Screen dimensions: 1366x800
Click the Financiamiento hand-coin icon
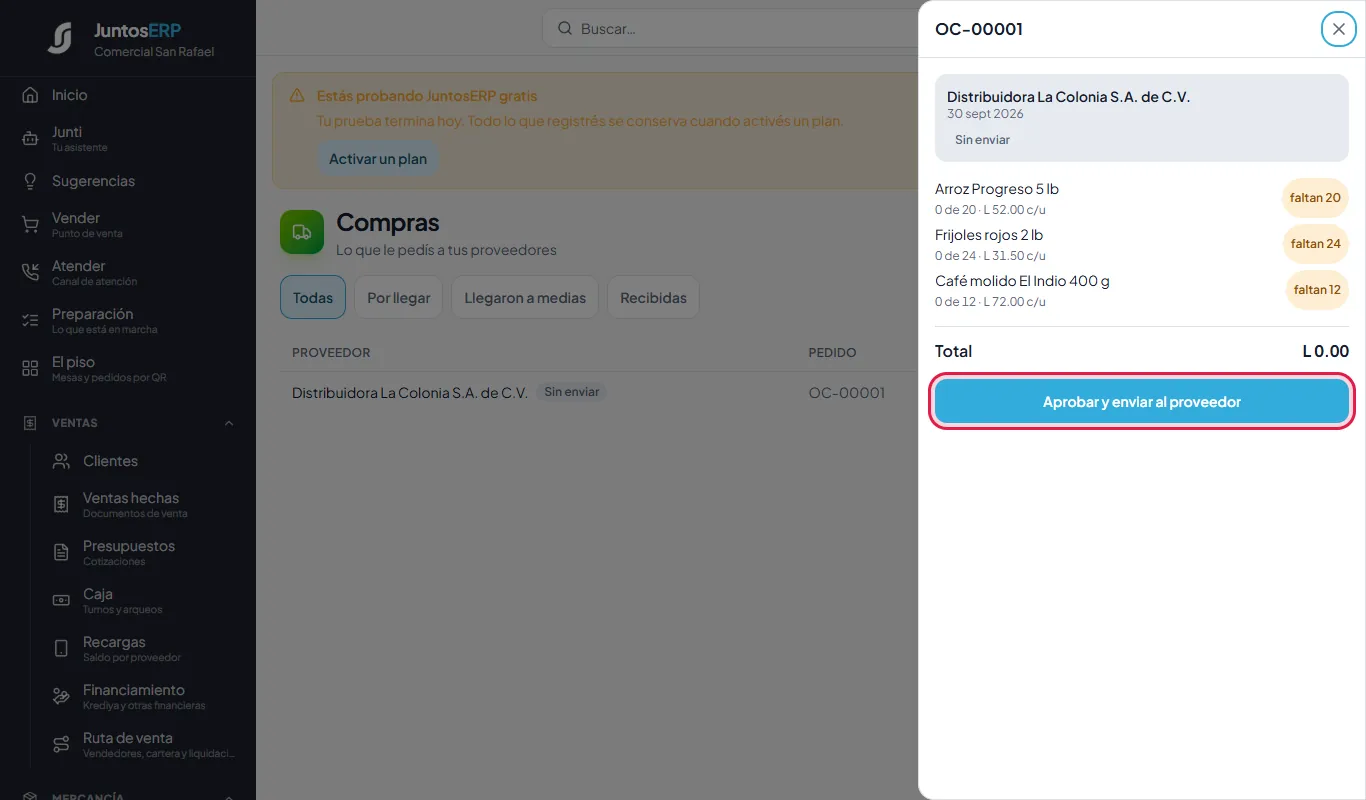61,697
